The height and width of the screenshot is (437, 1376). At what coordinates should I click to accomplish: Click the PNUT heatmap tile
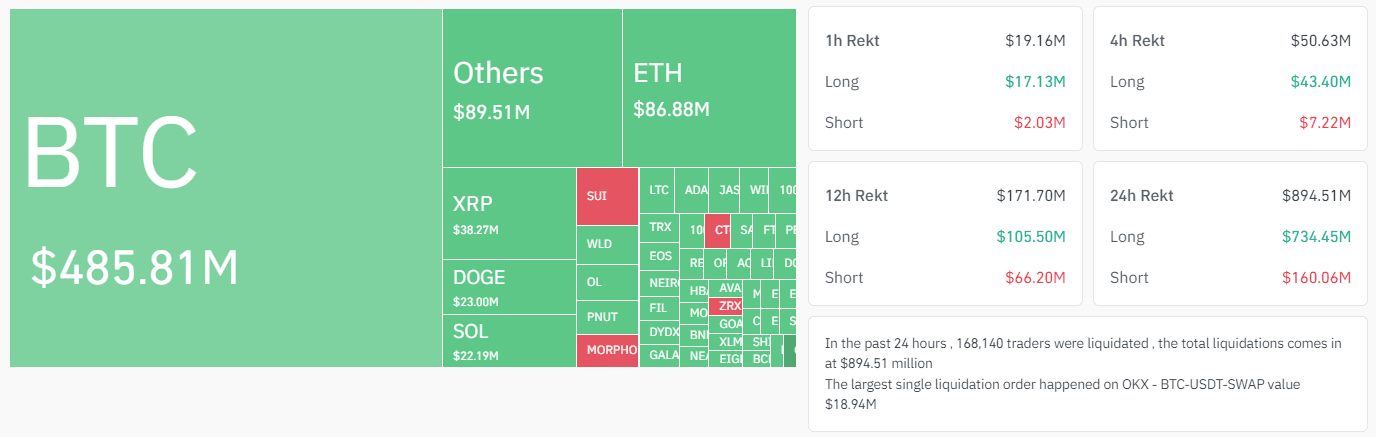point(607,317)
